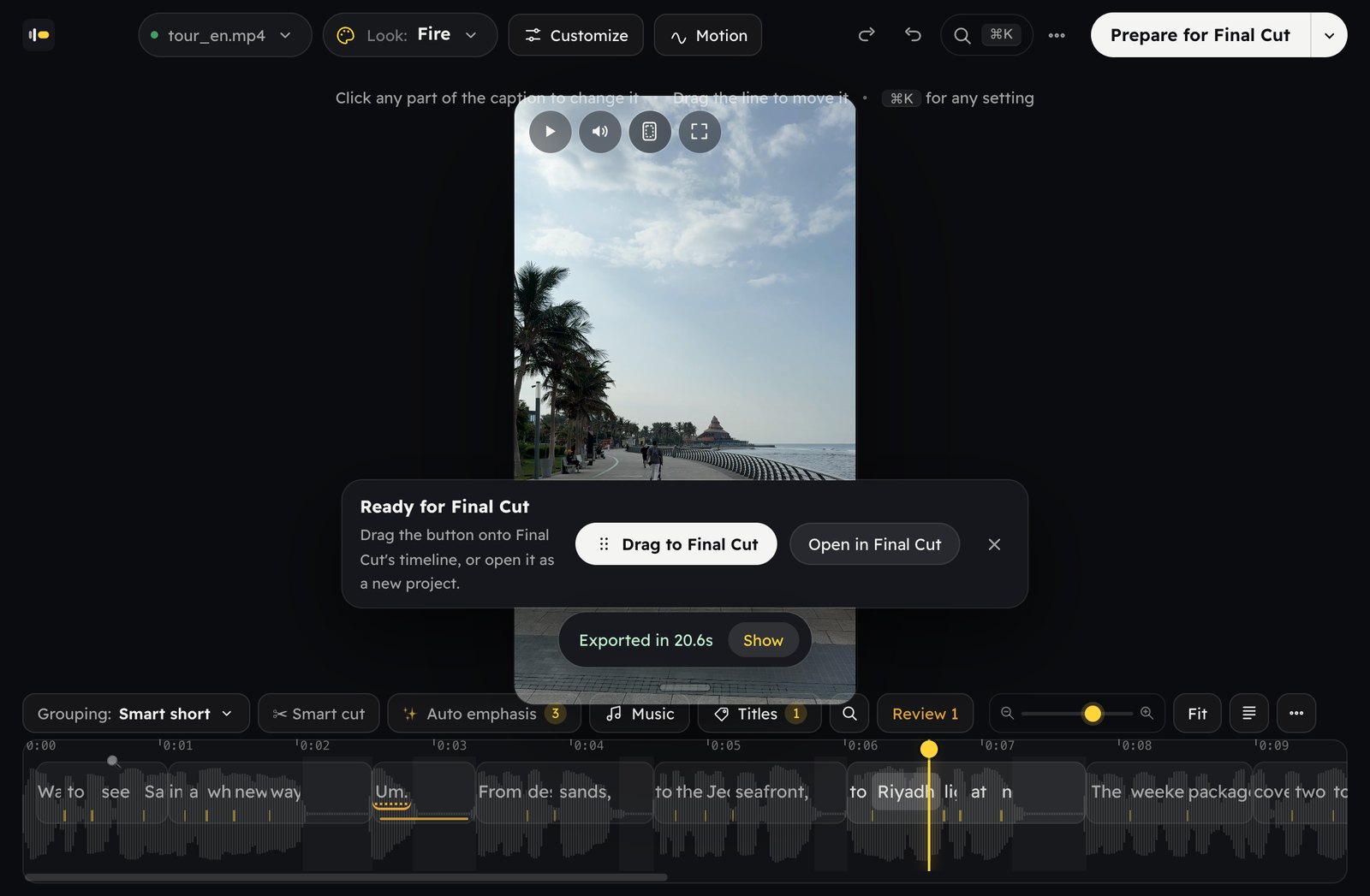Click Show on the exported notification
1370x896 pixels.
[x=763, y=640]
